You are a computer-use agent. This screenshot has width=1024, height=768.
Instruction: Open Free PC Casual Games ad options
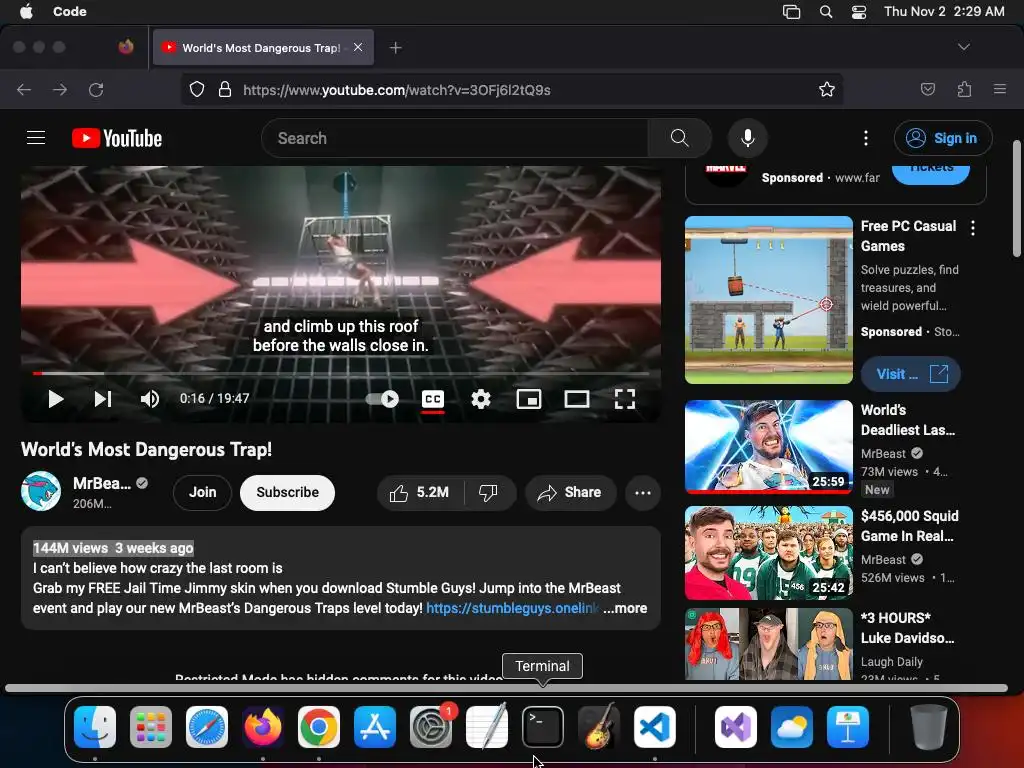click(973, 228)
